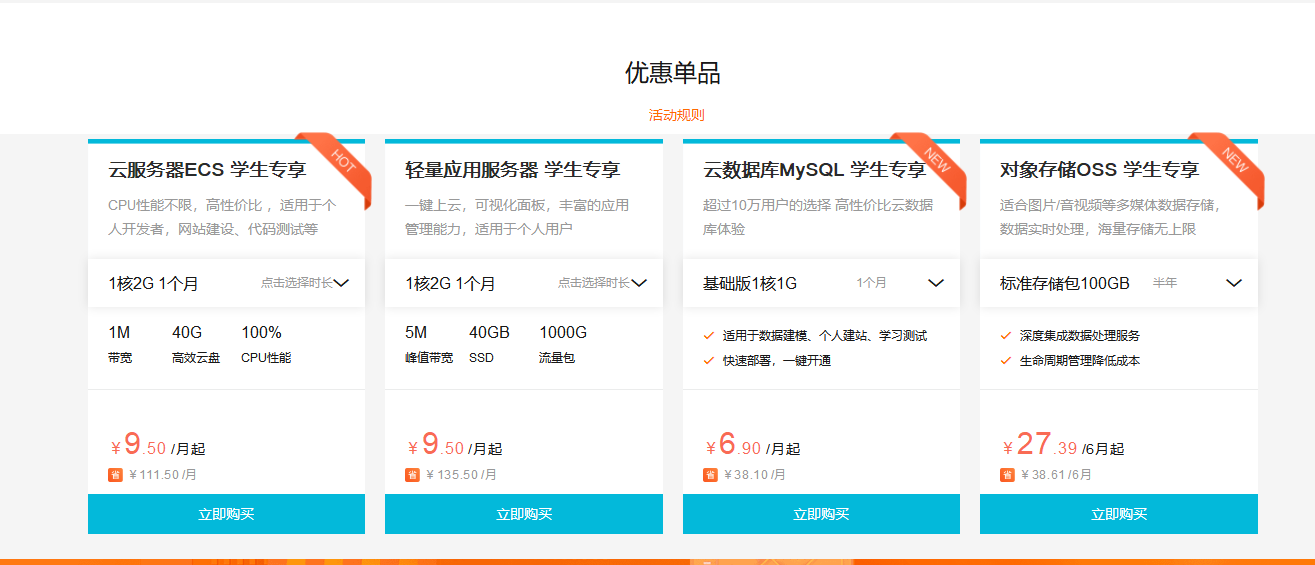Click 立即购买 under 对象存储OSS card
This screenshot has height=565, width=1315.
[x=1118, y=514]
